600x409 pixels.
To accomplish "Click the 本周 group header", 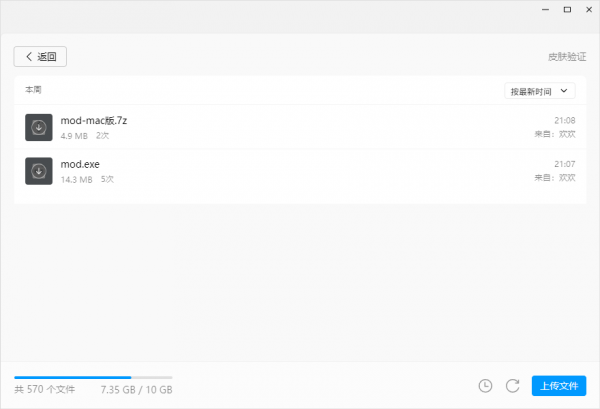I will tap(33, 90).
